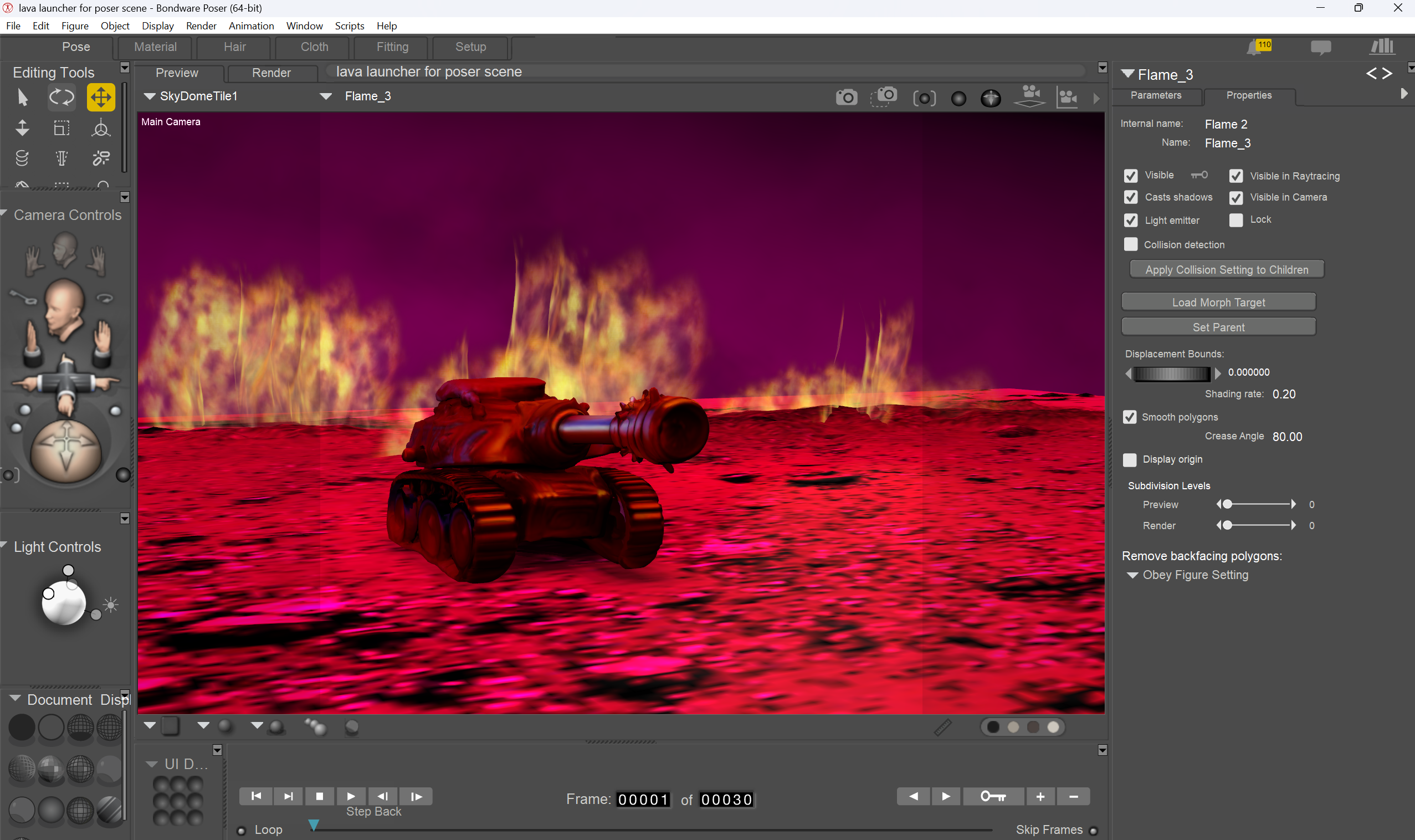Screen dimensions: 1415x840
Task: Open Light Controls panel options menu
Action: (x=125, y=519)
